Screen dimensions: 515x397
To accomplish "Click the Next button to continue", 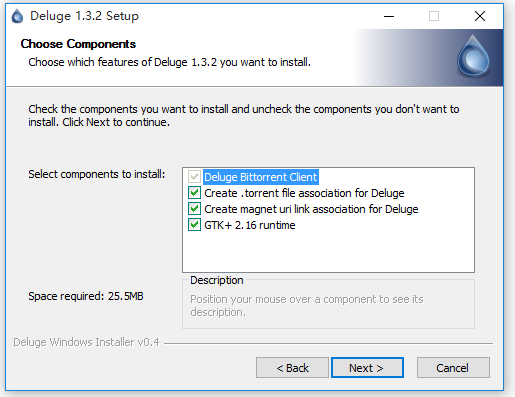I will pyautogui.click(x=367, y=368).
